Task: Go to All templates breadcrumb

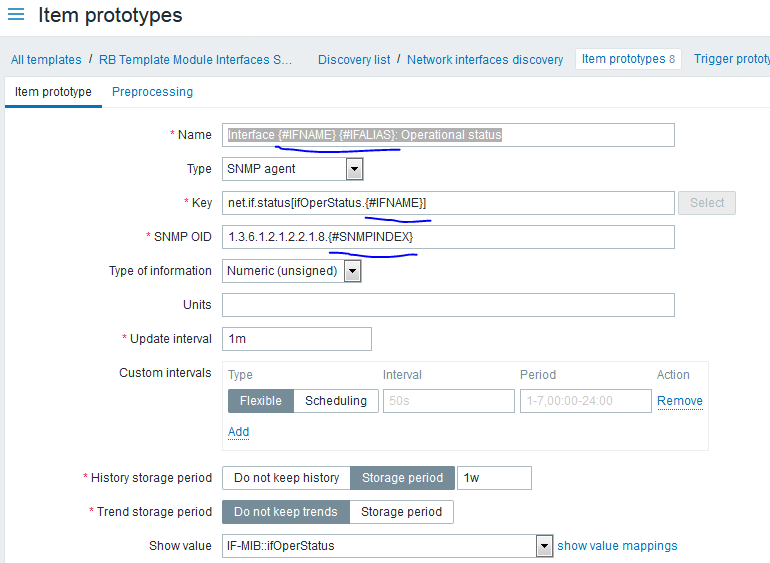Action: coord(46,60)
